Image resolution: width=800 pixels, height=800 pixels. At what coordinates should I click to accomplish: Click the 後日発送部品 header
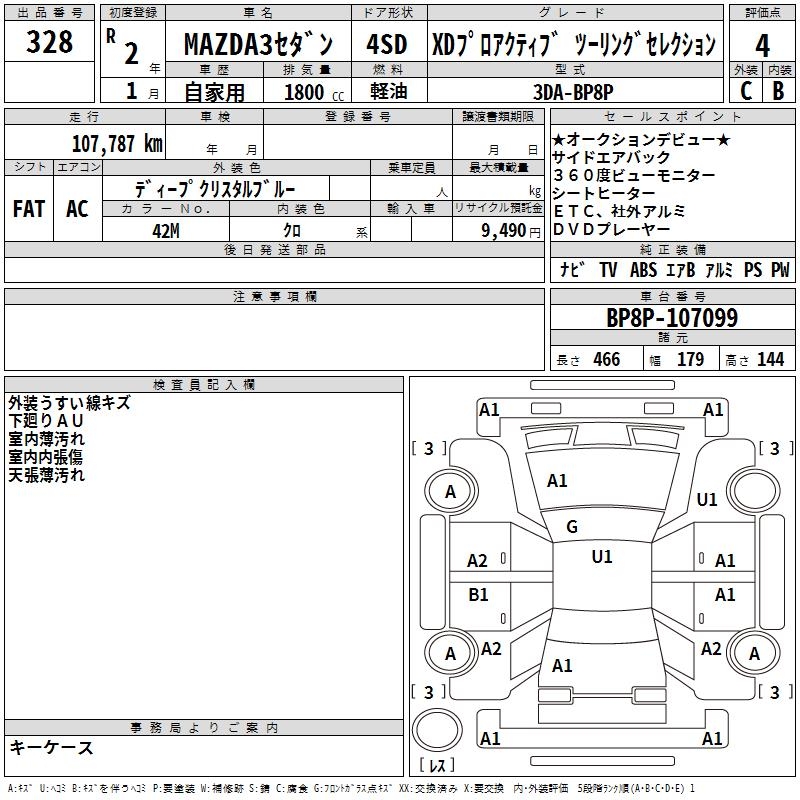[x=274, y=249]
